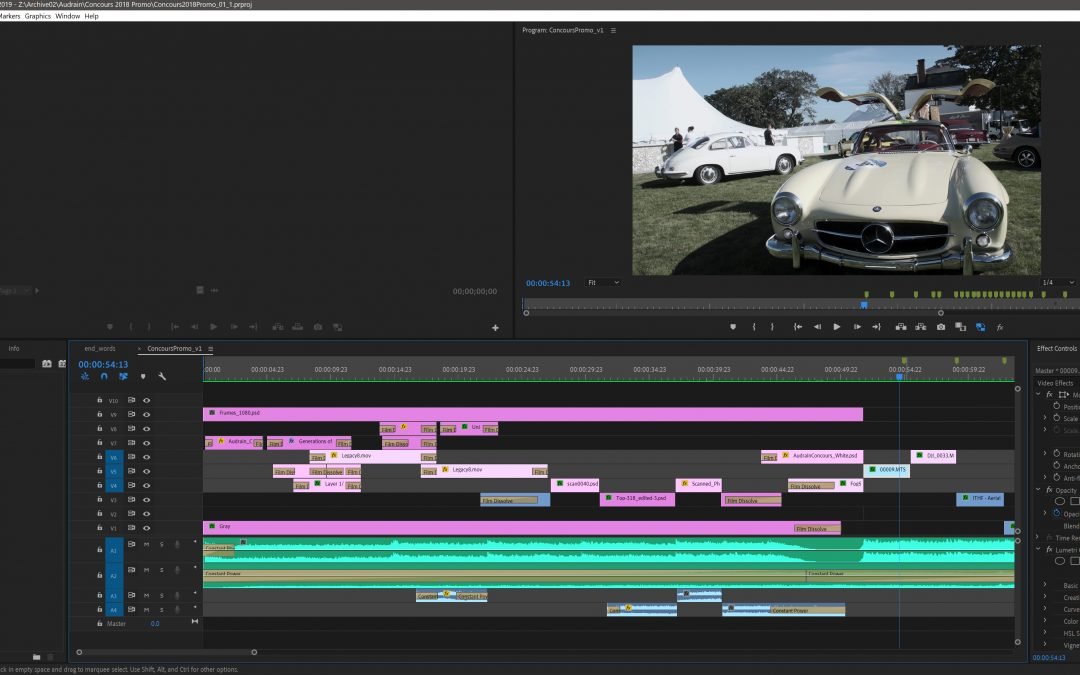1080x675 pixels.
Task: Add marker in Program monitor
Action: tap(733, 327)
